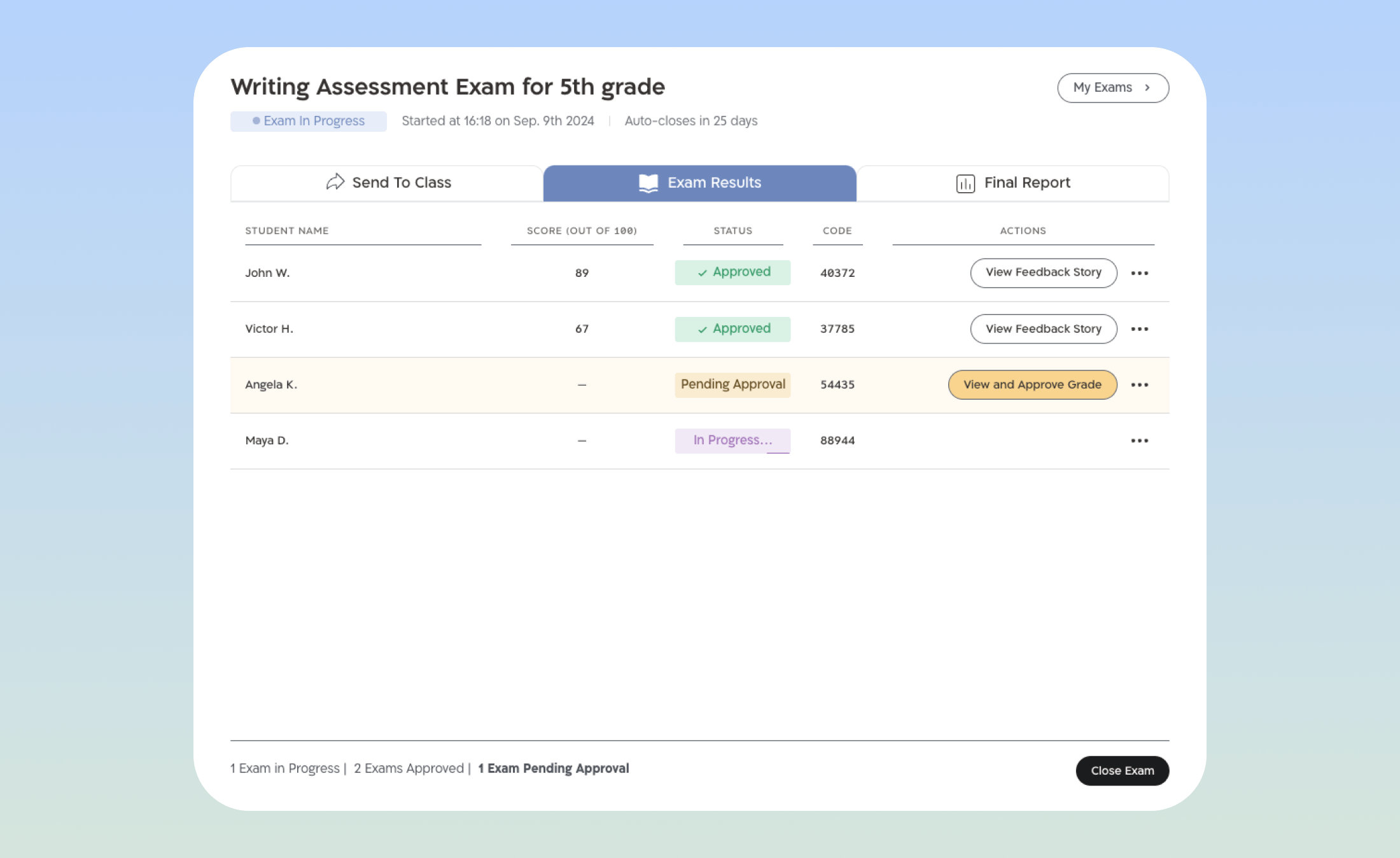Click View and Approve Grade for Angela
The image size is (1400, 858).
click(x=1032, y=385)
